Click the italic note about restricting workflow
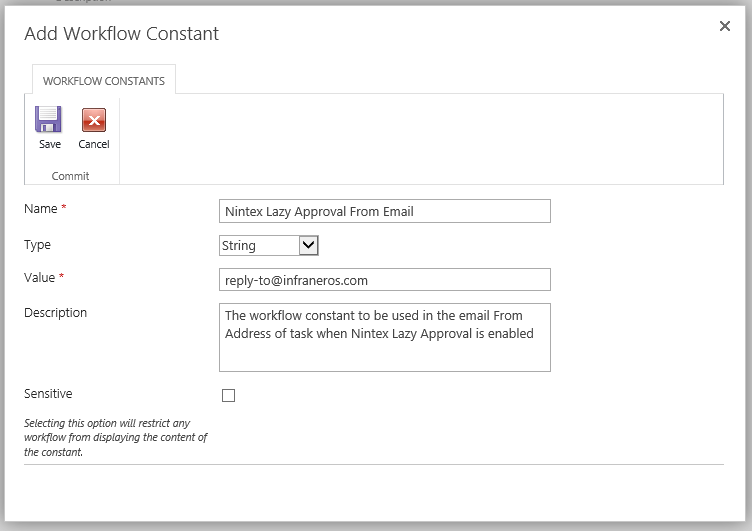 (x=115, y=437)
